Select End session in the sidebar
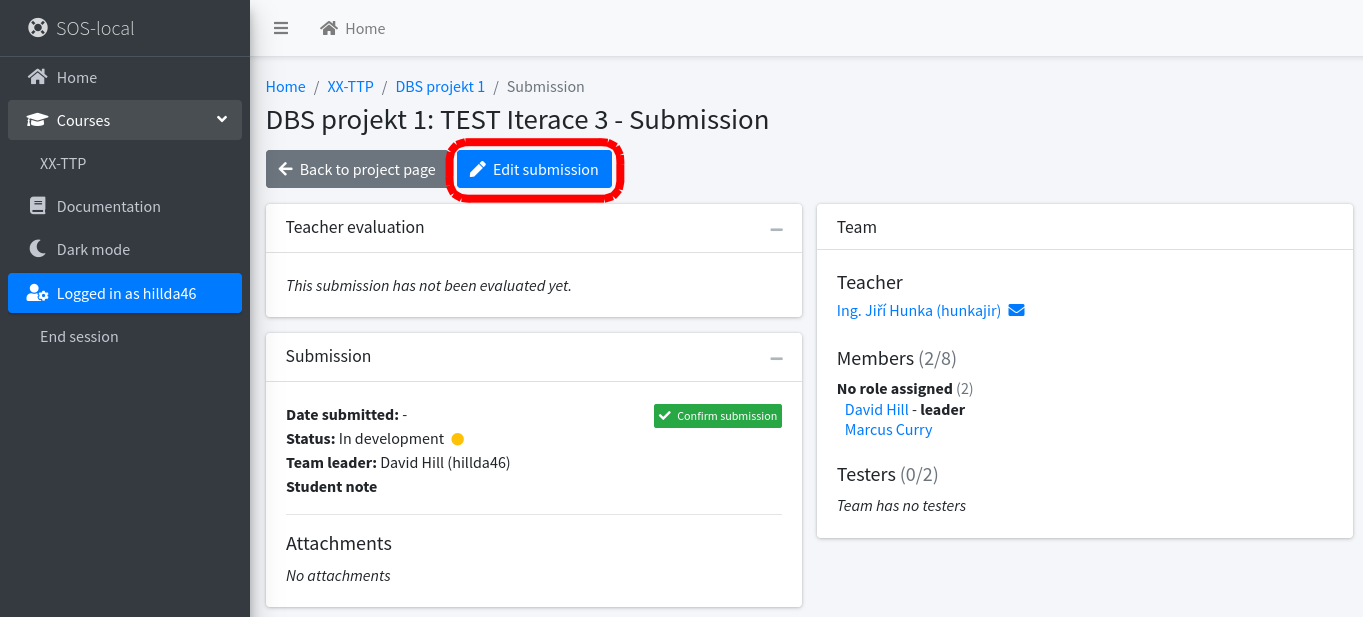The width and height of the screenshot is (1363, 617). pos(125,336)
